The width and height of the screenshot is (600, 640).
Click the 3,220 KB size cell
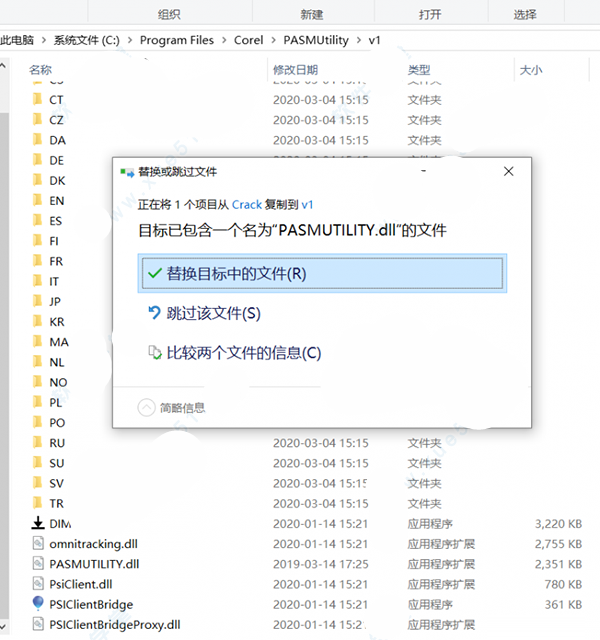(558, 523)
